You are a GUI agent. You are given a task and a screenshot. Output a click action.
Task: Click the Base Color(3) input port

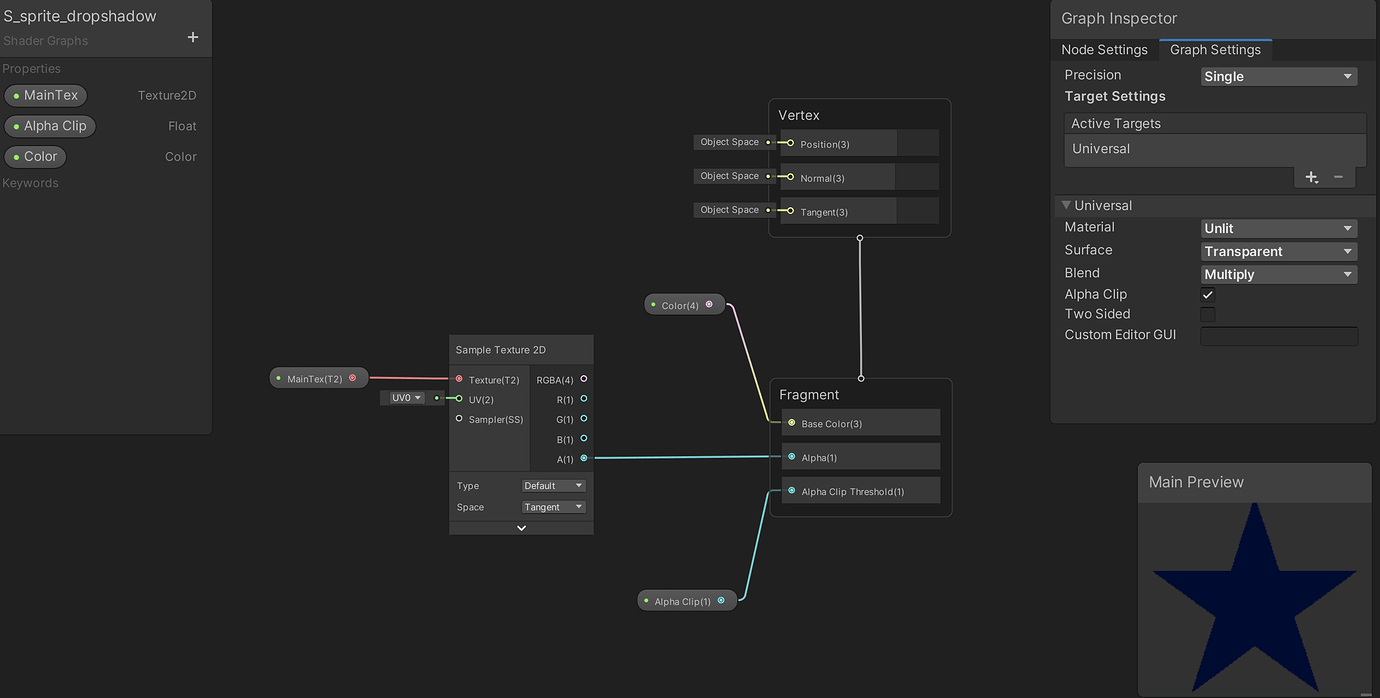click(x=791, y=423)
